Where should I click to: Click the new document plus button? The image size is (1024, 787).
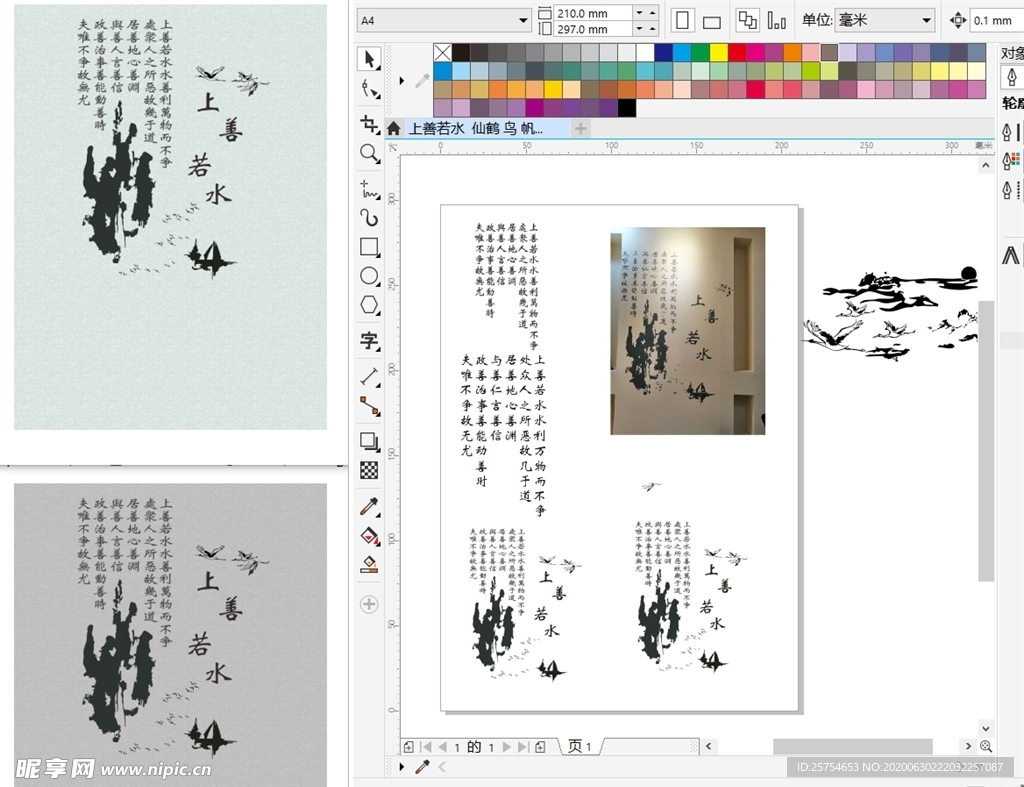point(581,128)
